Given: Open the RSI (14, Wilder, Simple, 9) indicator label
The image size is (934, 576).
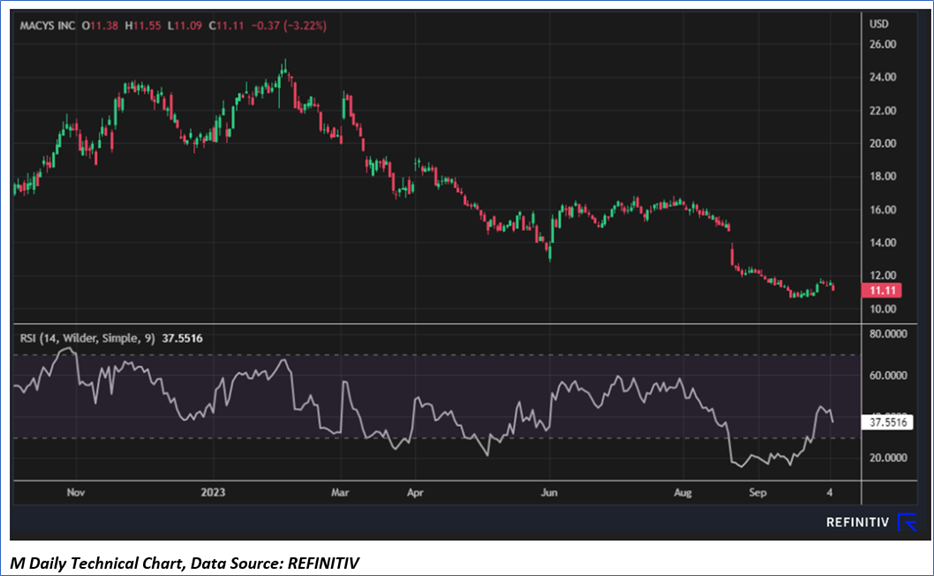Looking at the screenshot, I should [88, 338].
